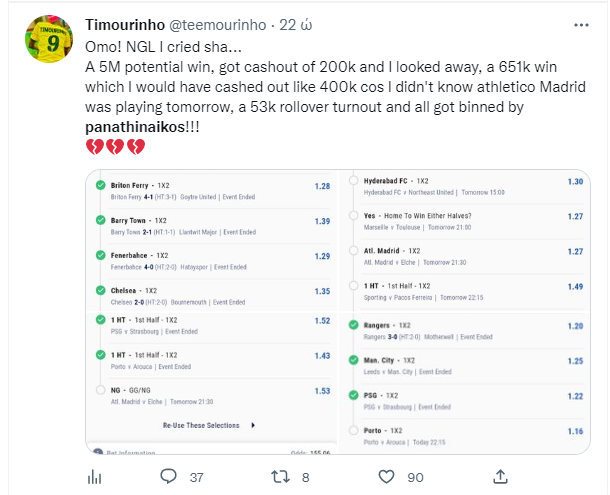Expand the Re-Use These Selections arrow
The height and width of the screenshot is (495, 610).
(253, 425)
